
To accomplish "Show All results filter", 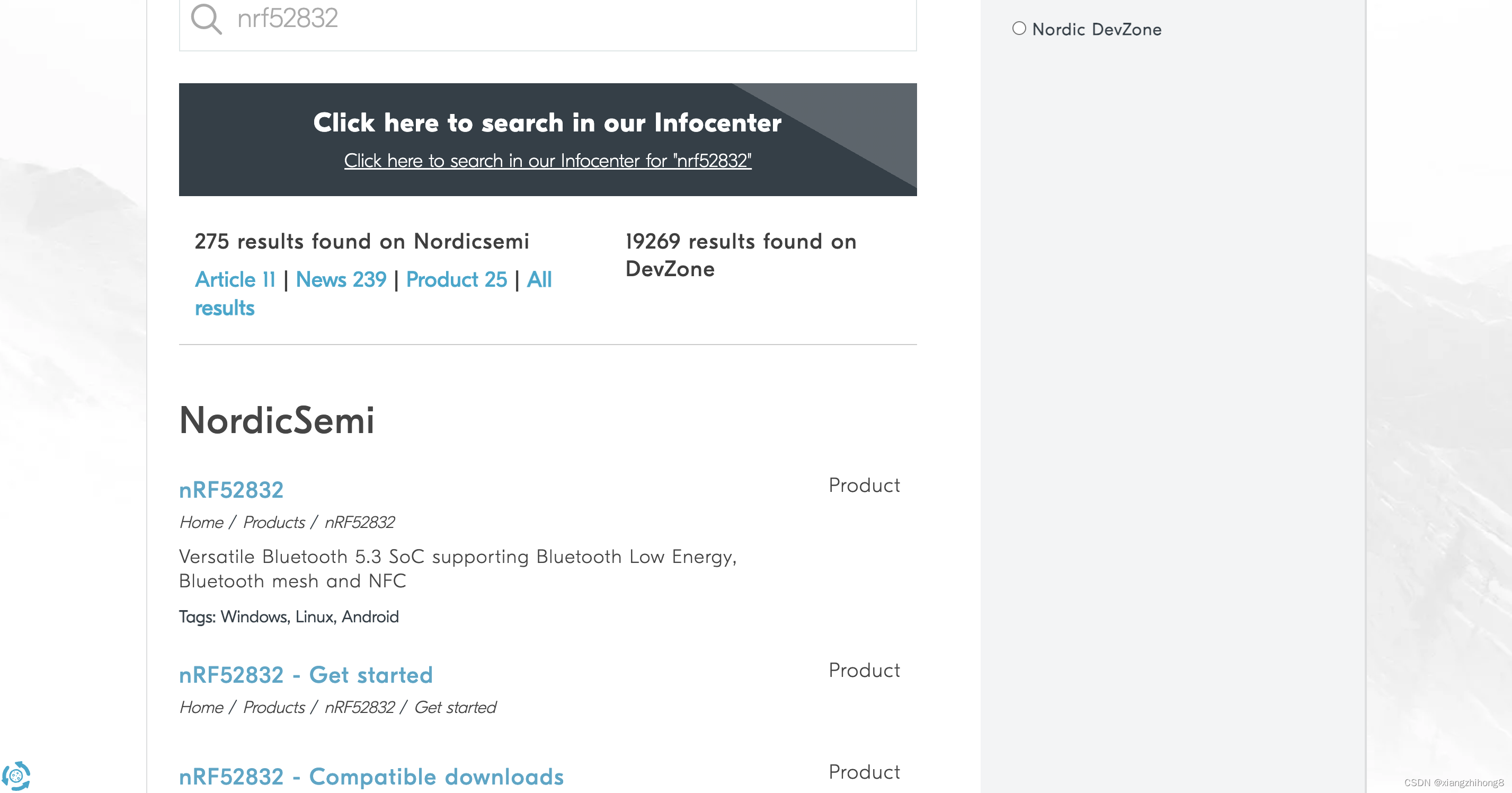I will (x=539, y=279).
